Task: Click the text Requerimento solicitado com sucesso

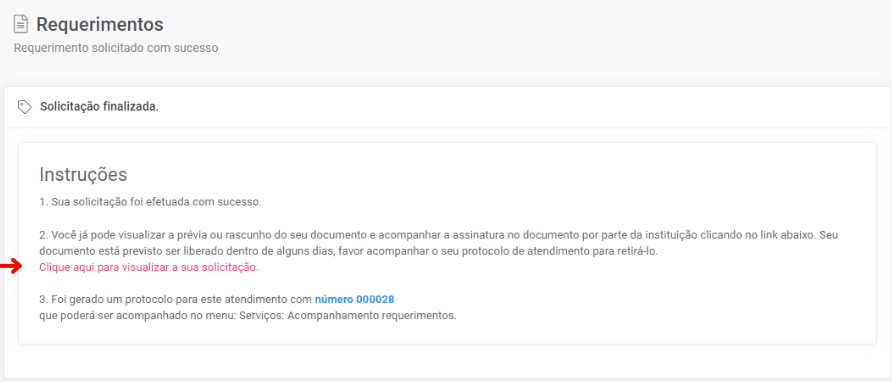Action: click(116, 48)
